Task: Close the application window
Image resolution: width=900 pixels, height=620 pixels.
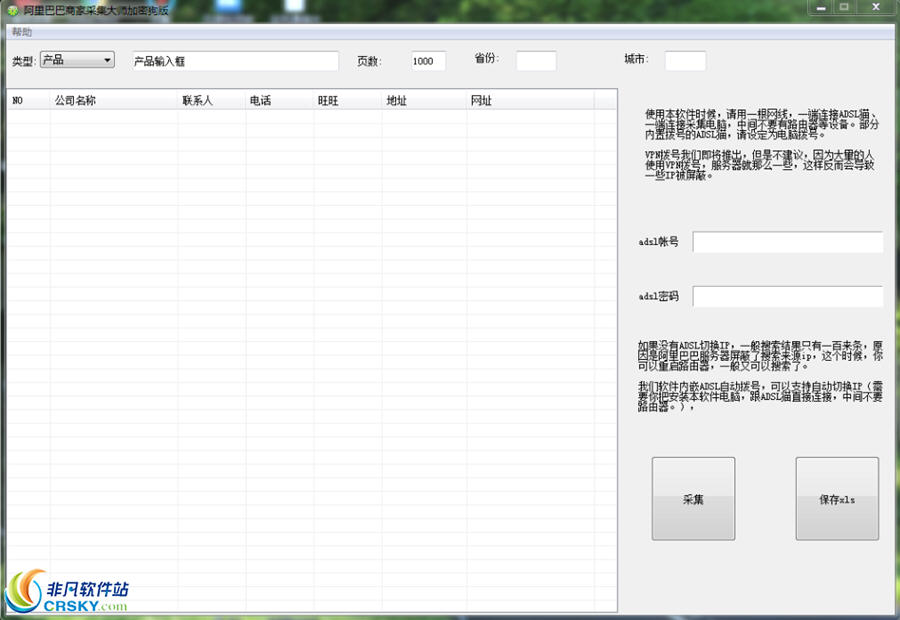Action: coord(876,7)
